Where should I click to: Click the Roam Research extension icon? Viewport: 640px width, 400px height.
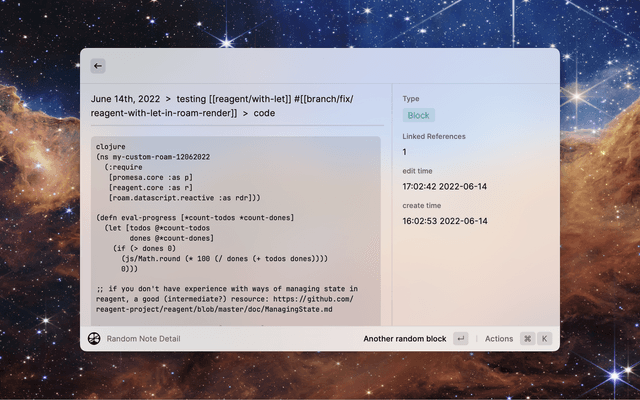(x=94, y=339)
